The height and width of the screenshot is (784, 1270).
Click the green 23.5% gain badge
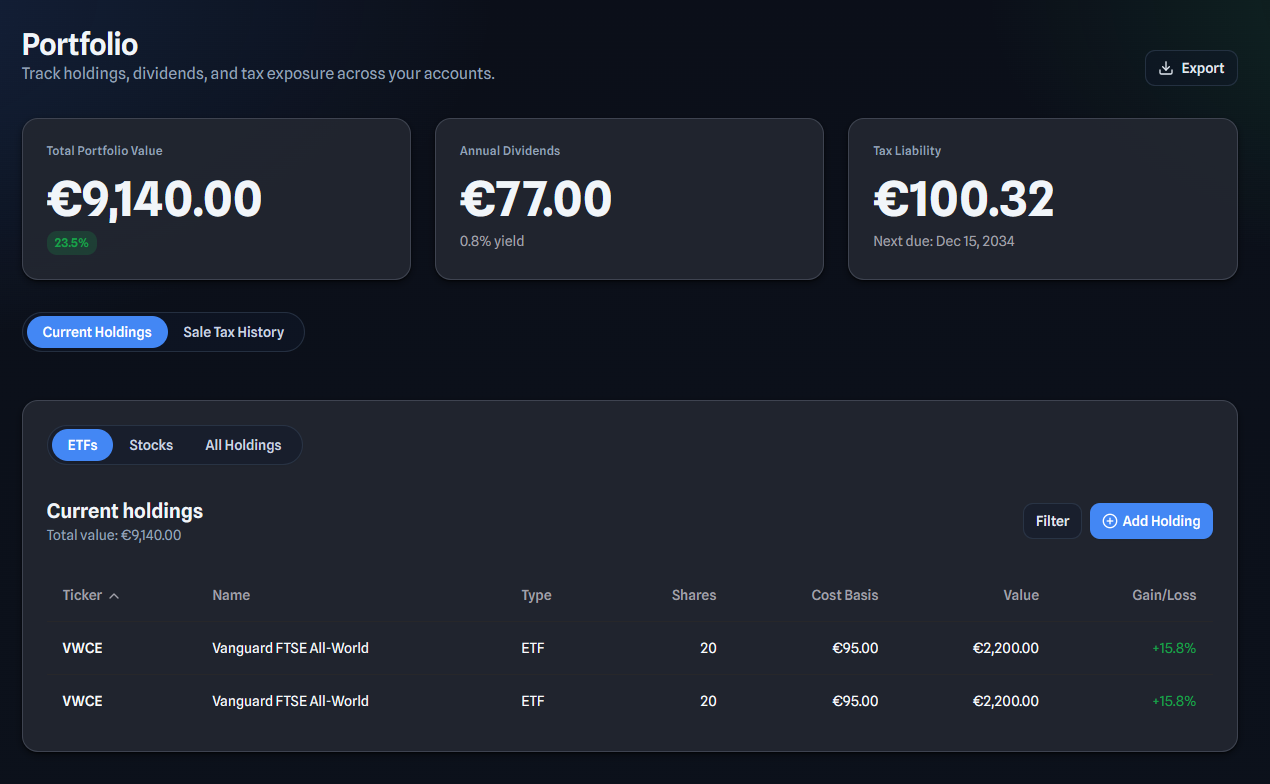(71, 242)
